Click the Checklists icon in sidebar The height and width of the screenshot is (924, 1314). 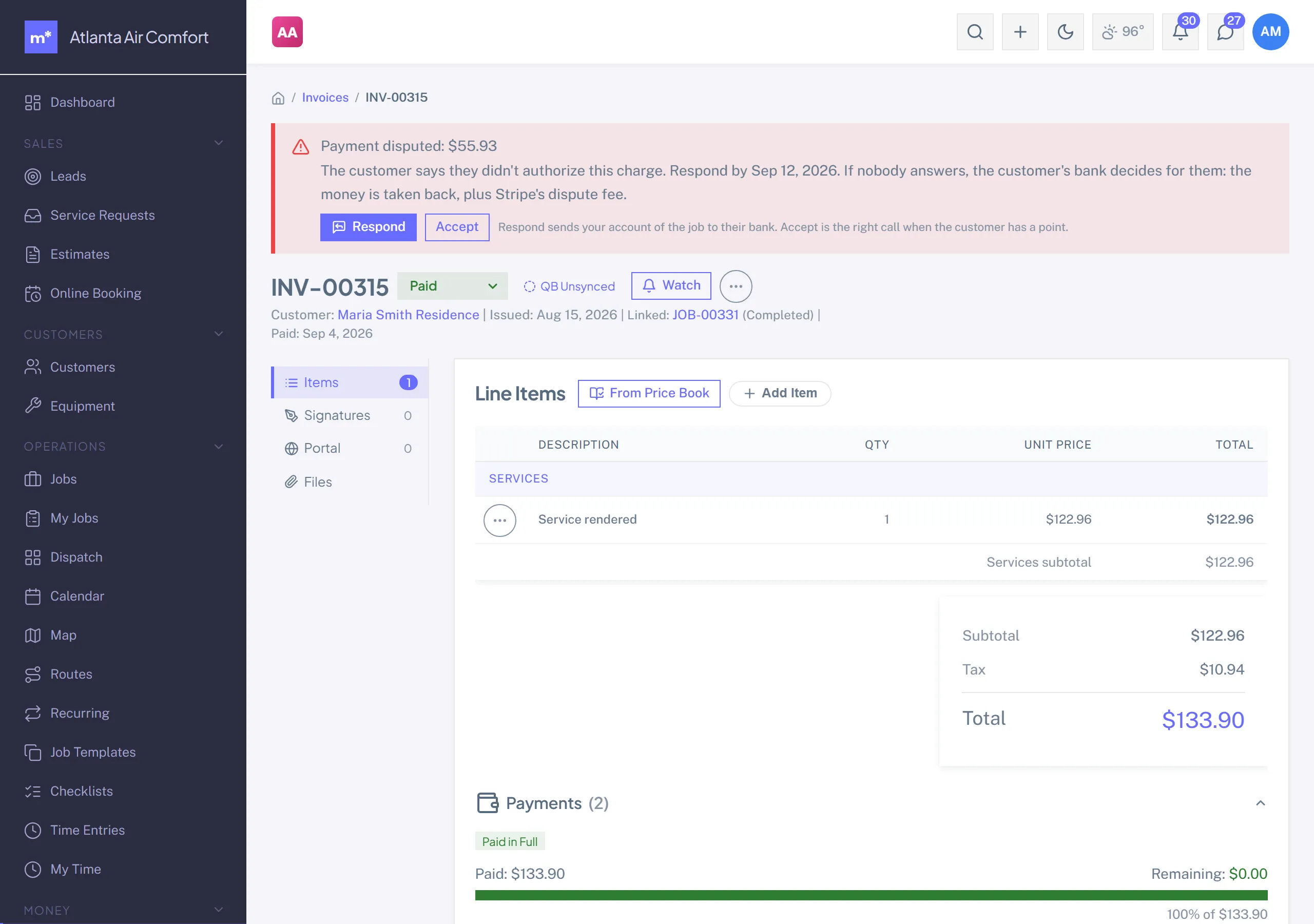pyautogui.click(x=33, y=791)
